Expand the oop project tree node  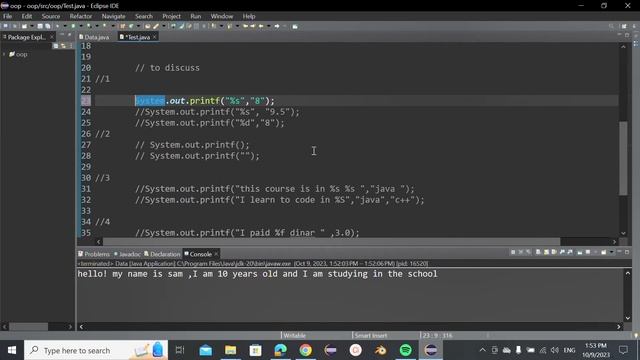4,54
